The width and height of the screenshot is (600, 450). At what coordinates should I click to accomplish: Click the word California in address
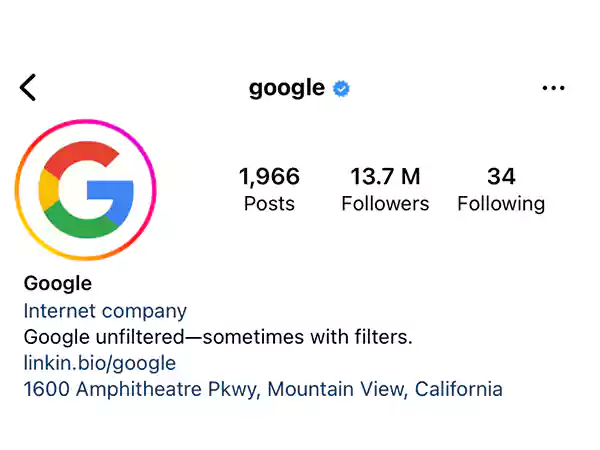pos(459,389)
